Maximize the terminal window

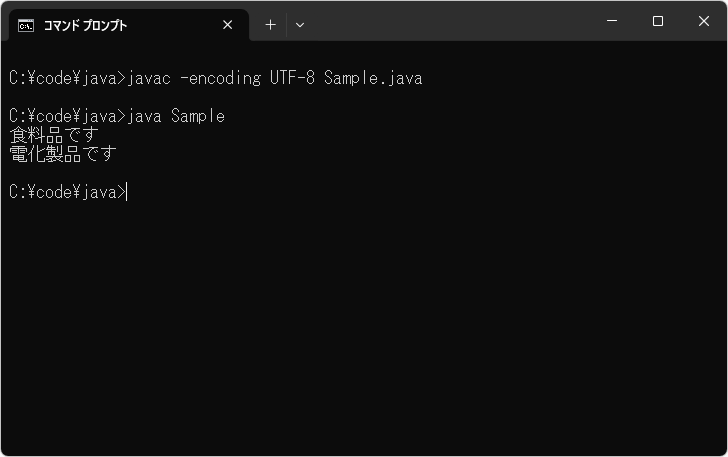pos(657,21)
